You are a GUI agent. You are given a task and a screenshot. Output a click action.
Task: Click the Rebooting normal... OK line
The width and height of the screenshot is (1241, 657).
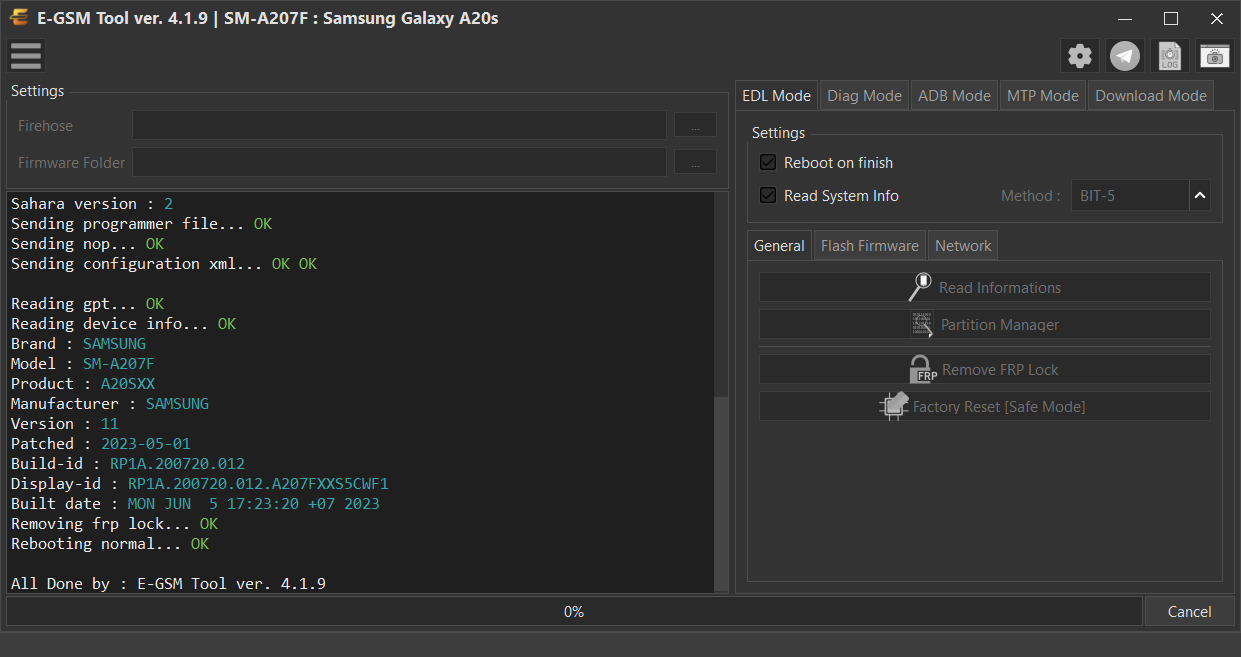pyautogui.click(x=110, y=544)
